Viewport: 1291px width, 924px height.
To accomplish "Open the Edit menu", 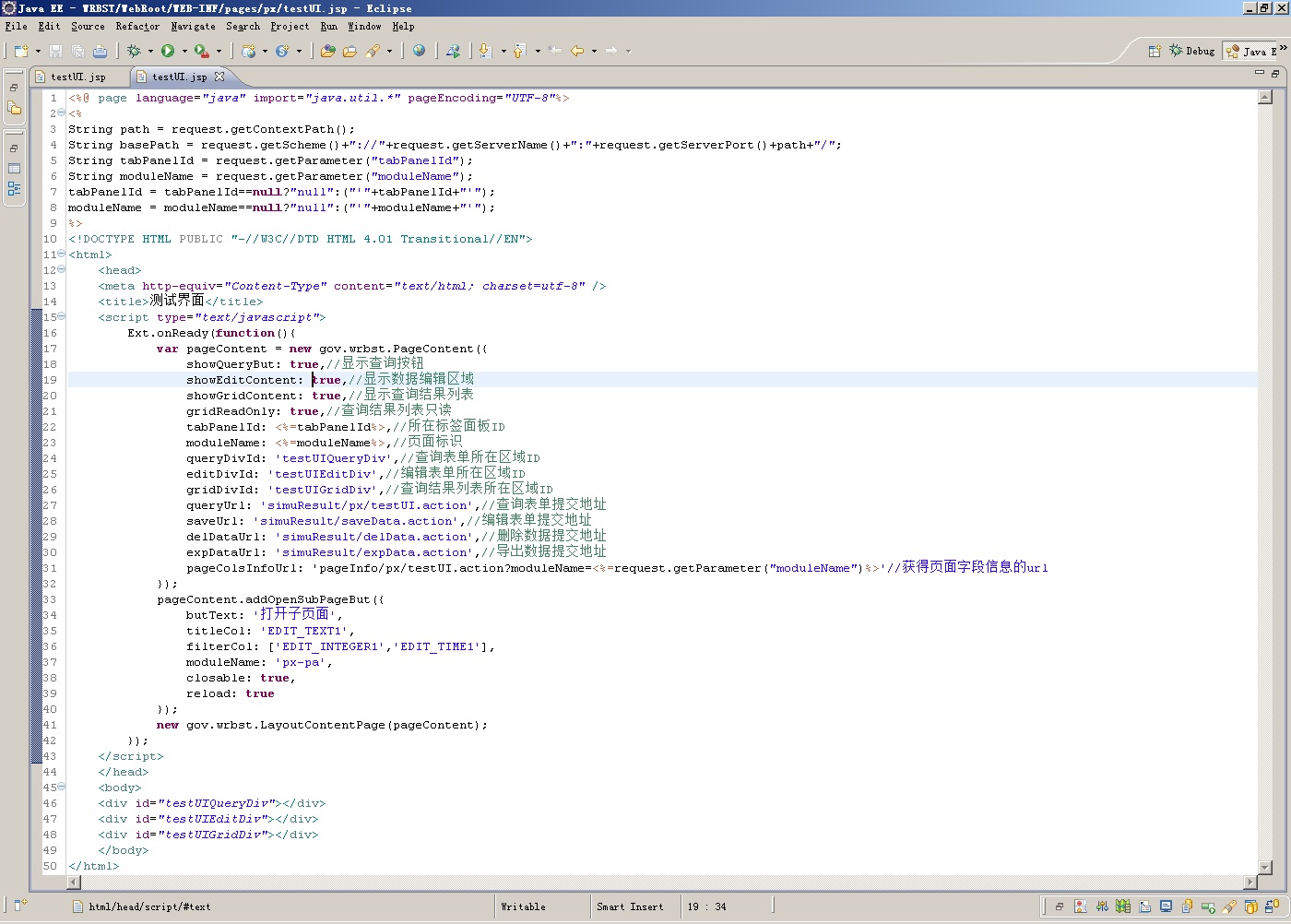I will click(x=49, y=27).
